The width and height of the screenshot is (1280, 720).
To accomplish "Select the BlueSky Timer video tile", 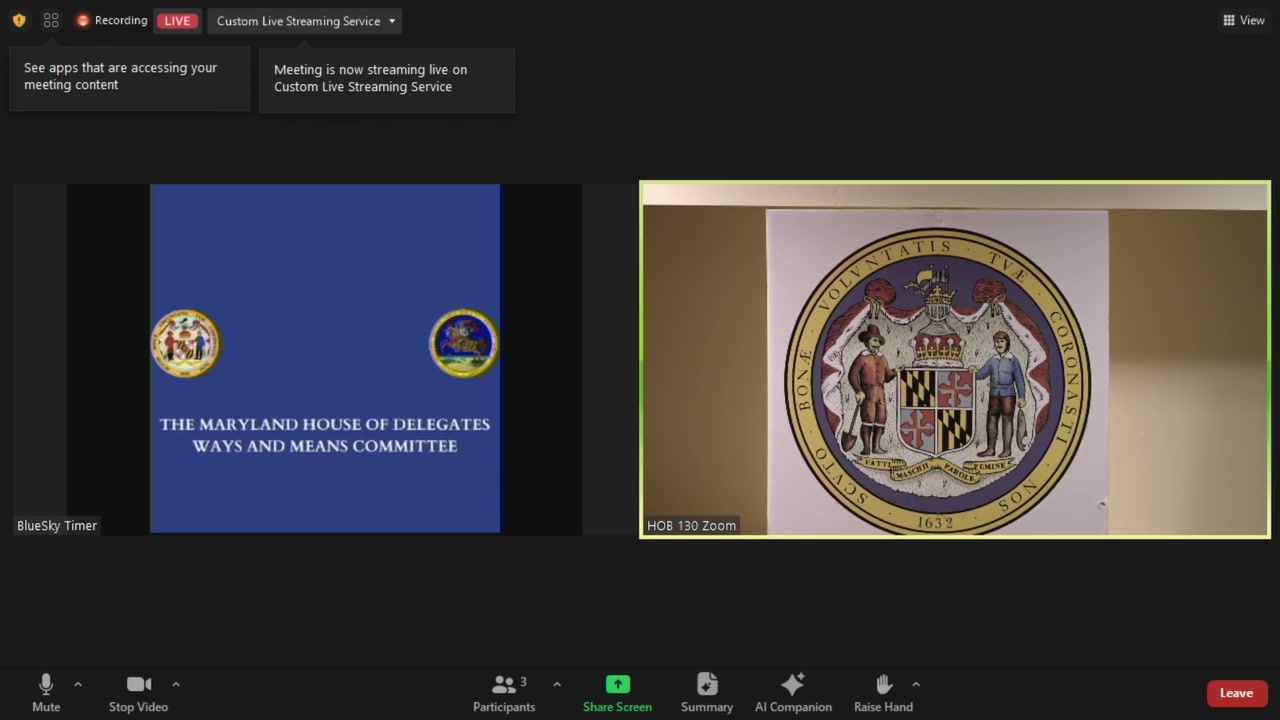I will [325, 358].
